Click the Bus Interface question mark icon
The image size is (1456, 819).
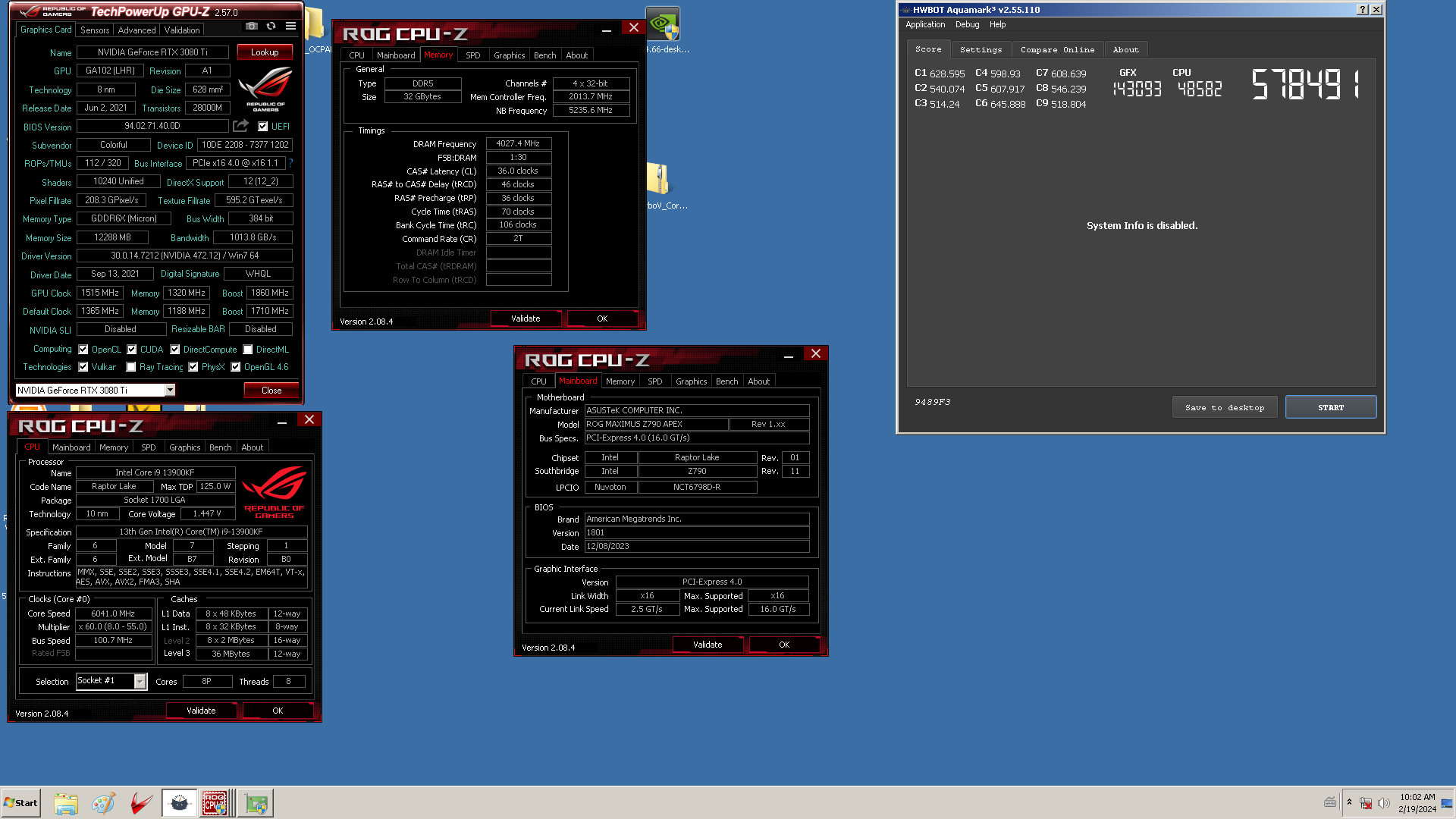click(290, 163)
